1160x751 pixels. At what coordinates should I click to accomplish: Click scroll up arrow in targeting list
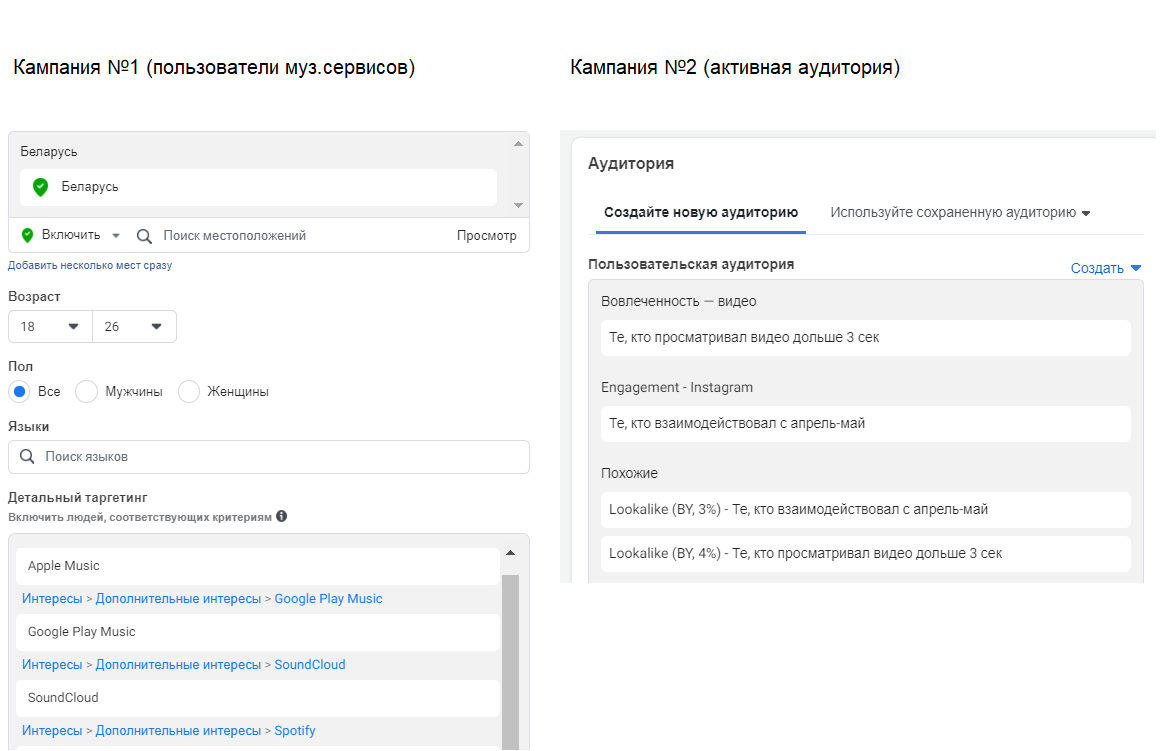point(510,553)
